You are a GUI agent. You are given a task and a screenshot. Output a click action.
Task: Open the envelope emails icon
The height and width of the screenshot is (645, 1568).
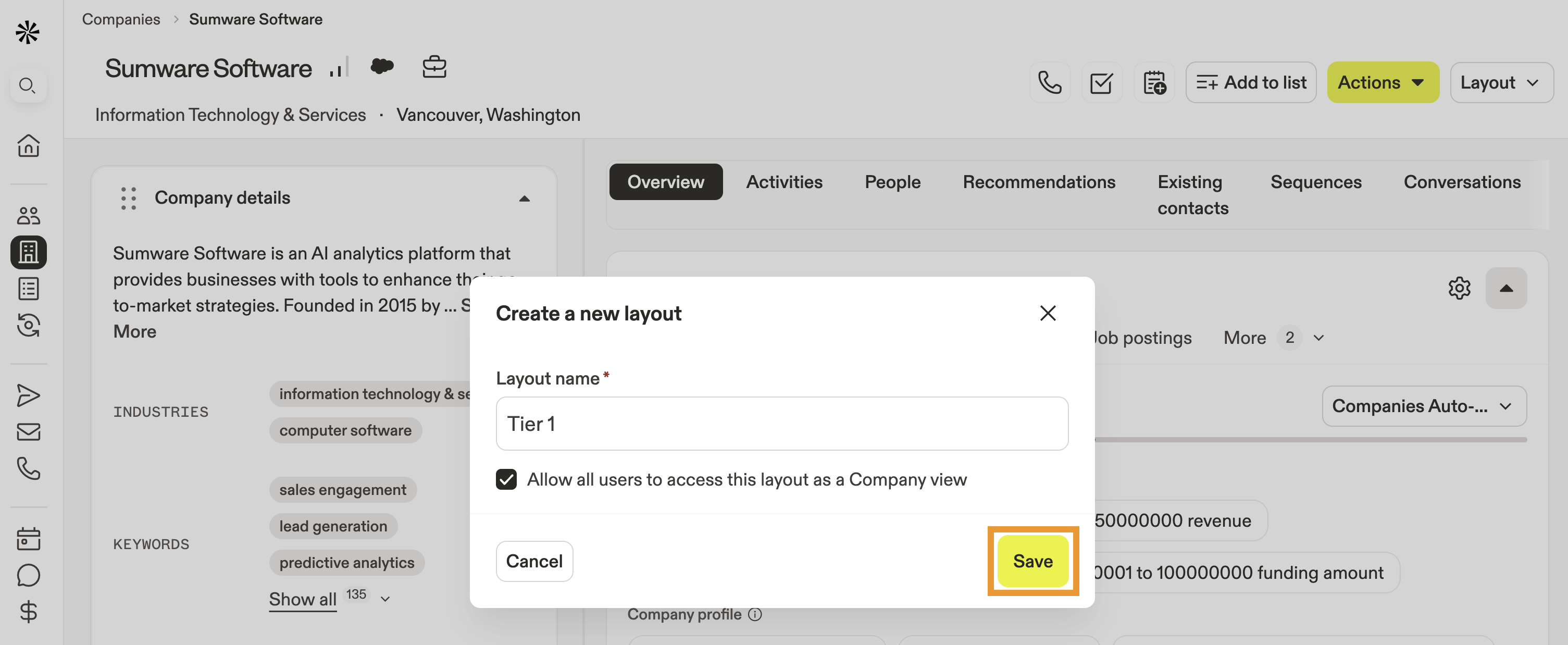28,432
